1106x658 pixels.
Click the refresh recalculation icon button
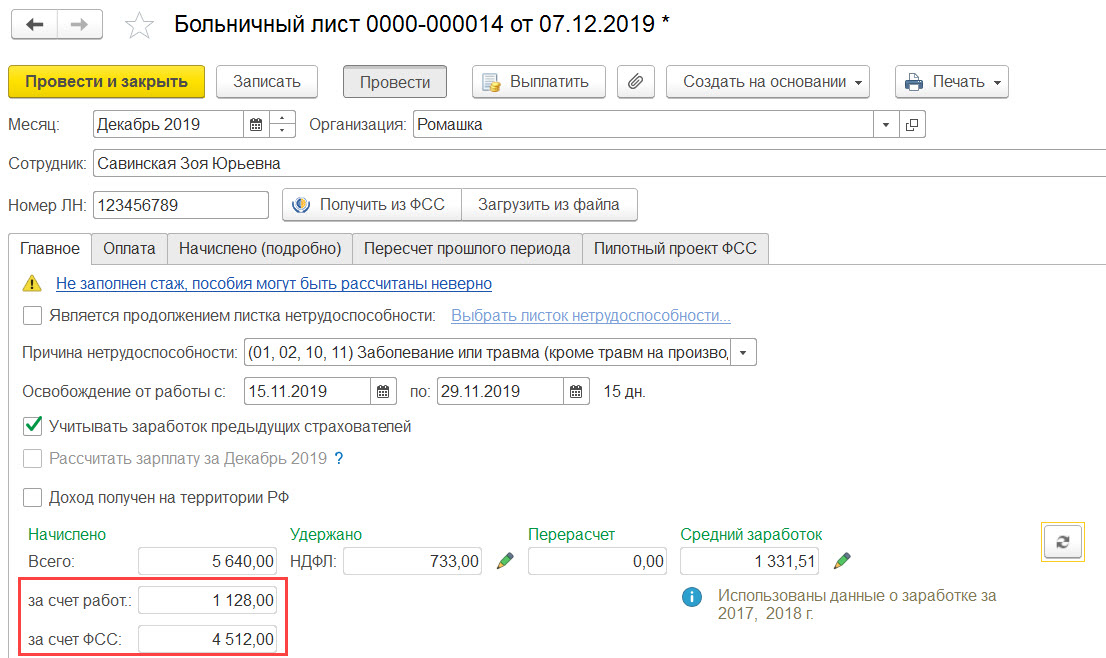(1062, 542)
